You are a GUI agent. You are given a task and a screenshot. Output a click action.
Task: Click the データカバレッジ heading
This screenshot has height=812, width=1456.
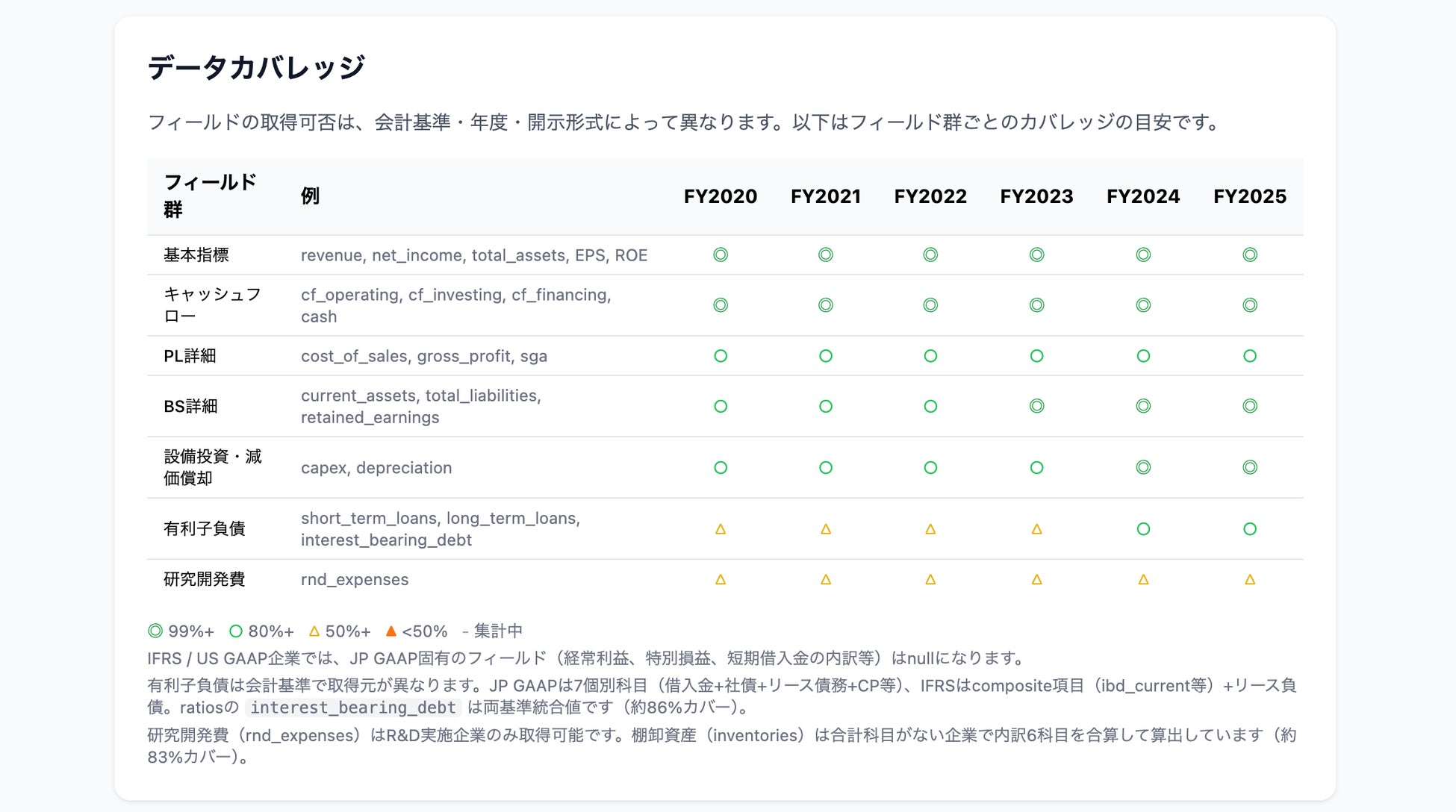coord(256,68)
